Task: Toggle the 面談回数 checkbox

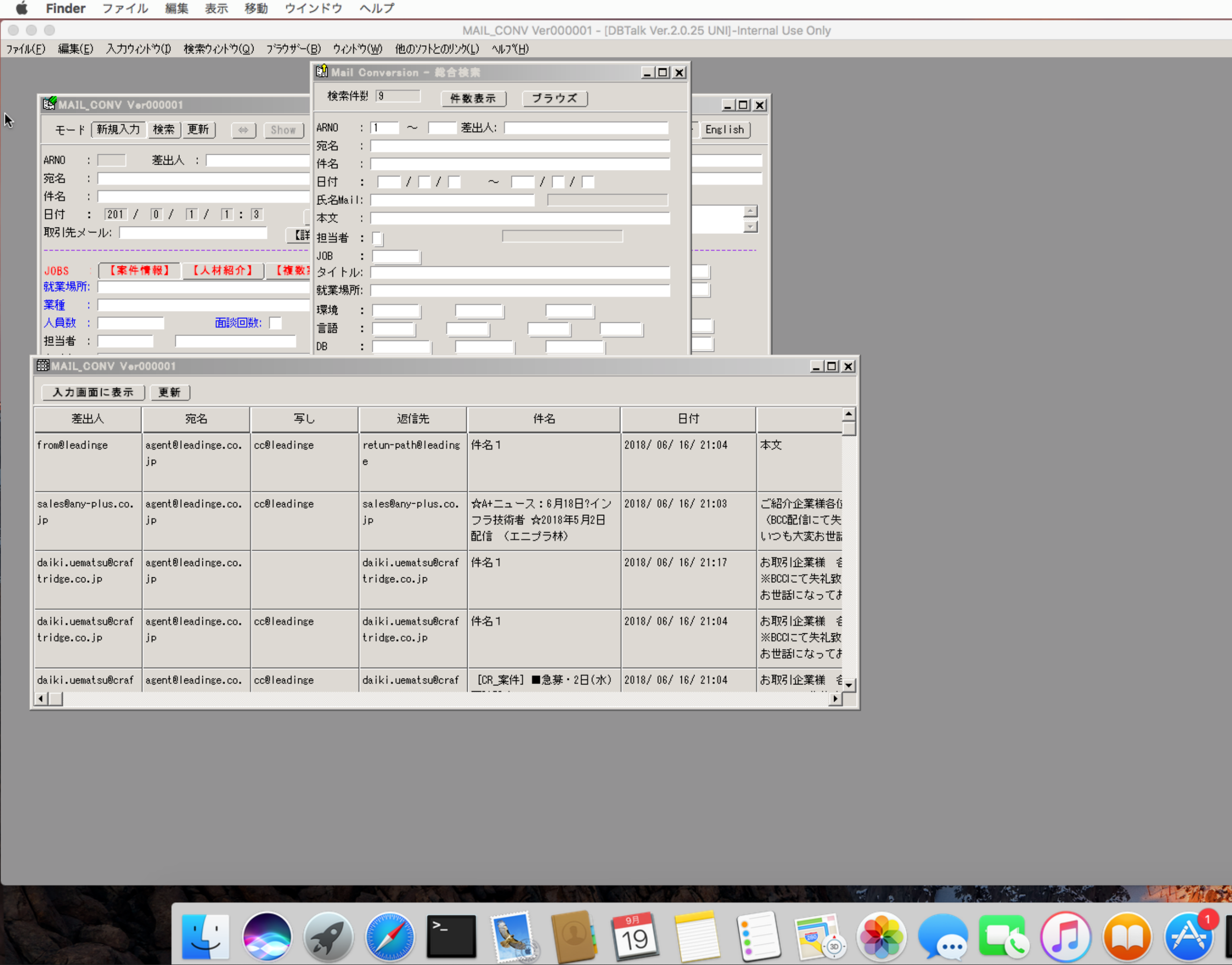Action: click(275, 323)
